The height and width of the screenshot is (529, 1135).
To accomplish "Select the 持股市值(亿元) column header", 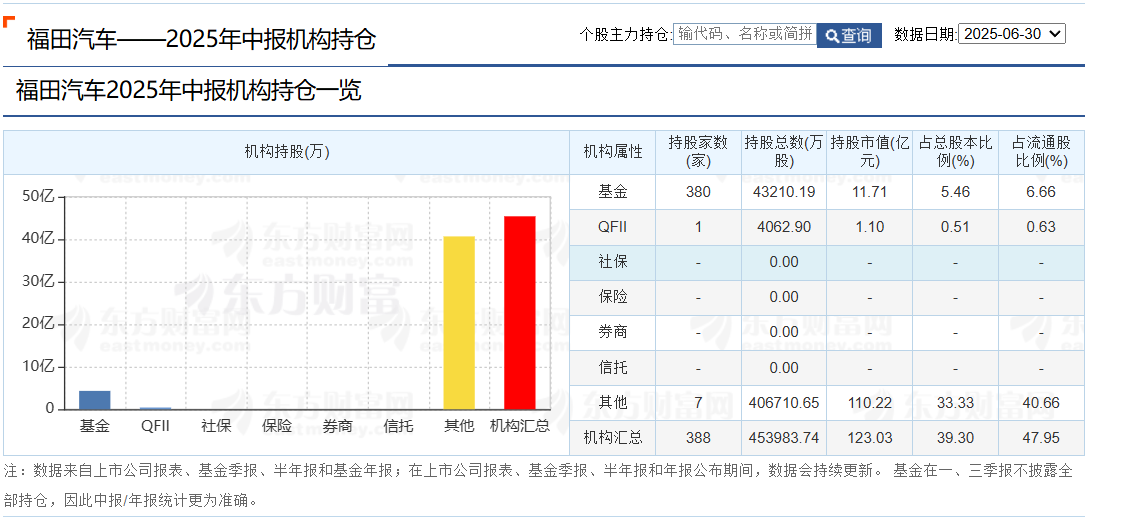I will coord(869,152).
